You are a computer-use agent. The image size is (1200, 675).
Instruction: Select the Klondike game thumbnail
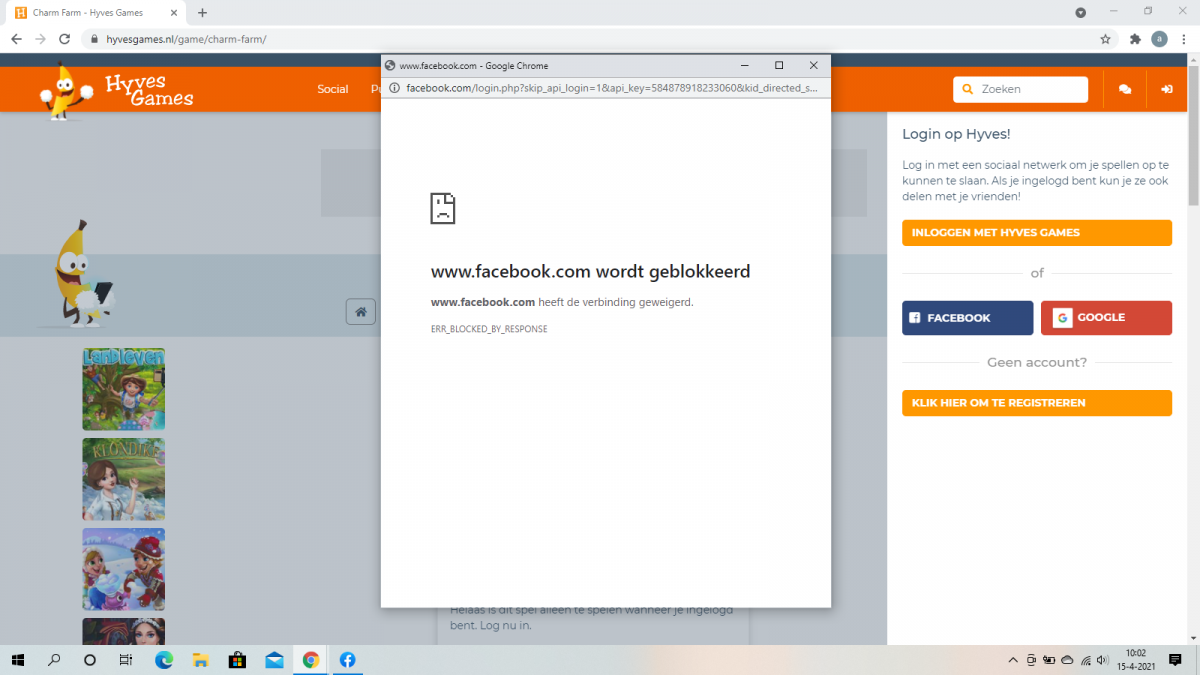coord(123,479)
